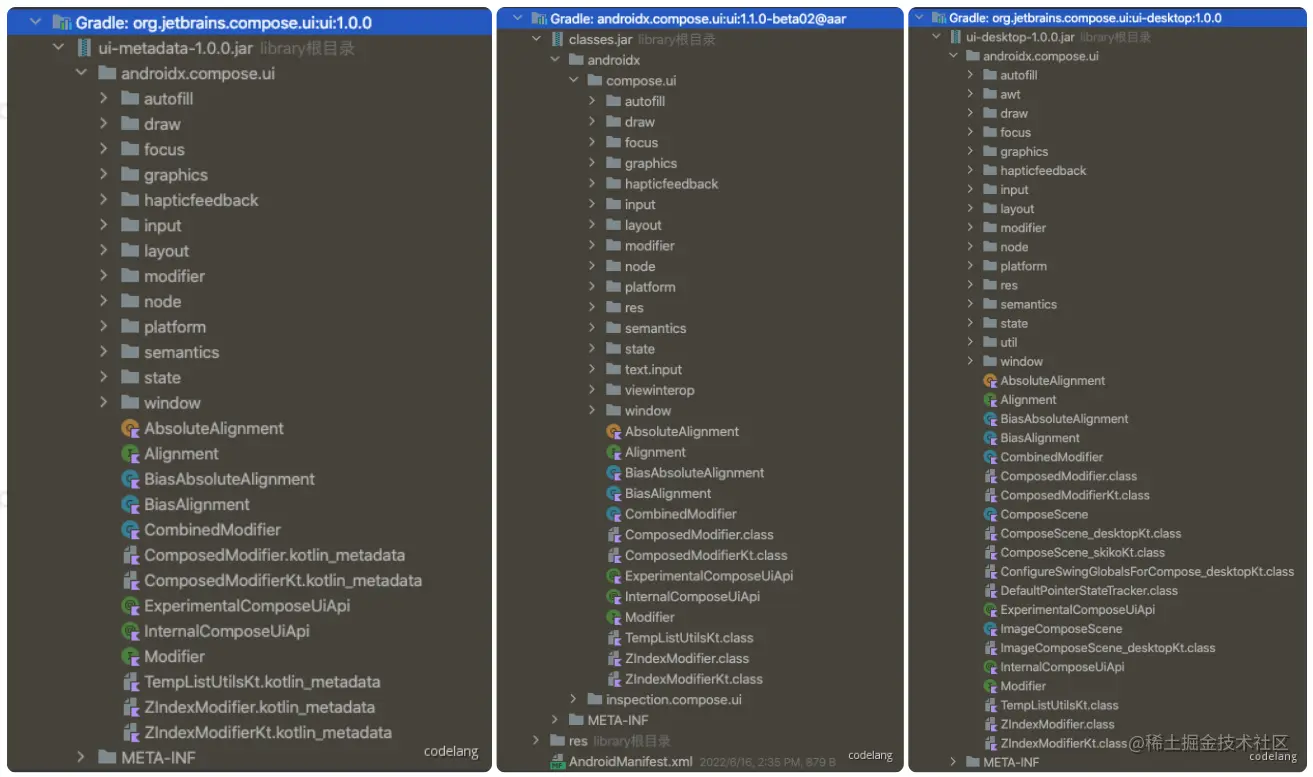Click InternalComposeUiApi annotation icon in middle panel
This screenshot has height=777, width=1313.
coord(614,597)
